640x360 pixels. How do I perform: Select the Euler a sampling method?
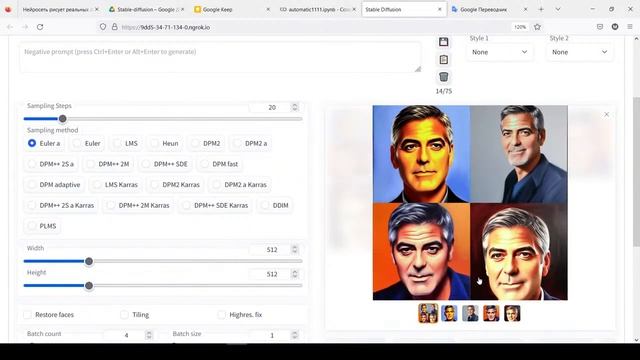click(44, 143)
